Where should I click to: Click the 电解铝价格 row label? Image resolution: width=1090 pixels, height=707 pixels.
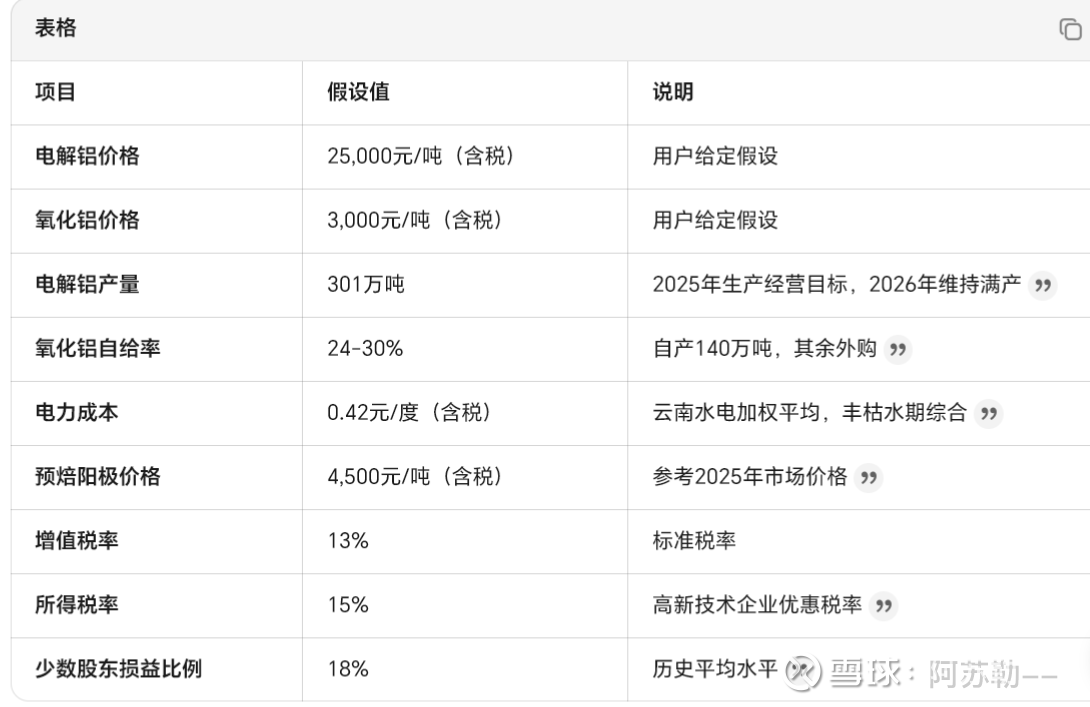pos(87,156)
